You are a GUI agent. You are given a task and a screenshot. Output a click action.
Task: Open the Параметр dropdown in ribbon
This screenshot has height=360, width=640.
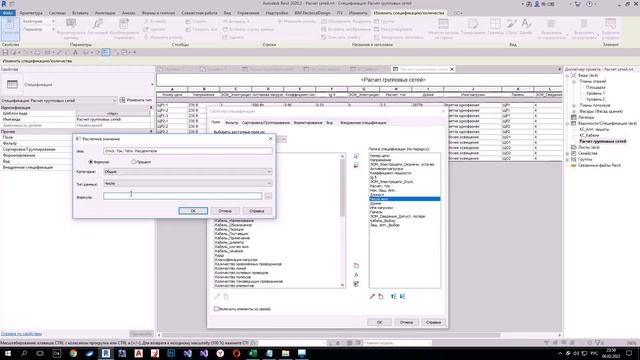click(x=38, y=29)
